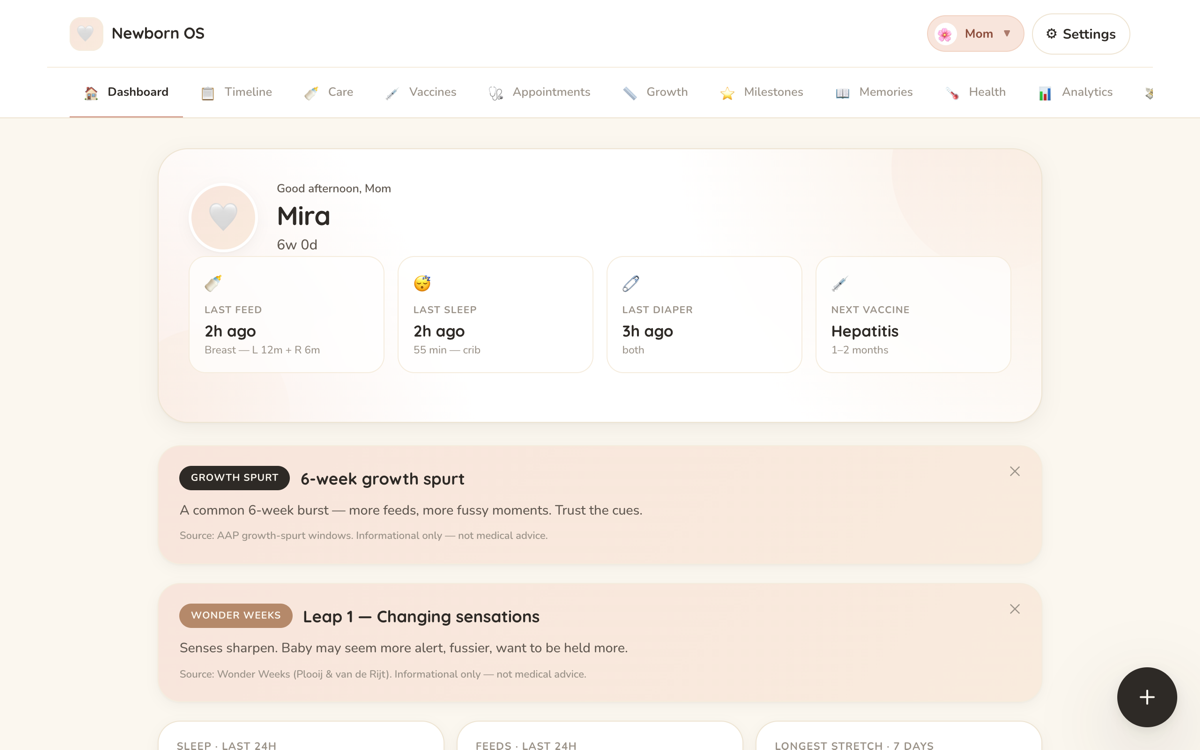
Task: Click 'LONGEST STRETCH · 7 DAYS' card heading
Action: click(854, 746)
